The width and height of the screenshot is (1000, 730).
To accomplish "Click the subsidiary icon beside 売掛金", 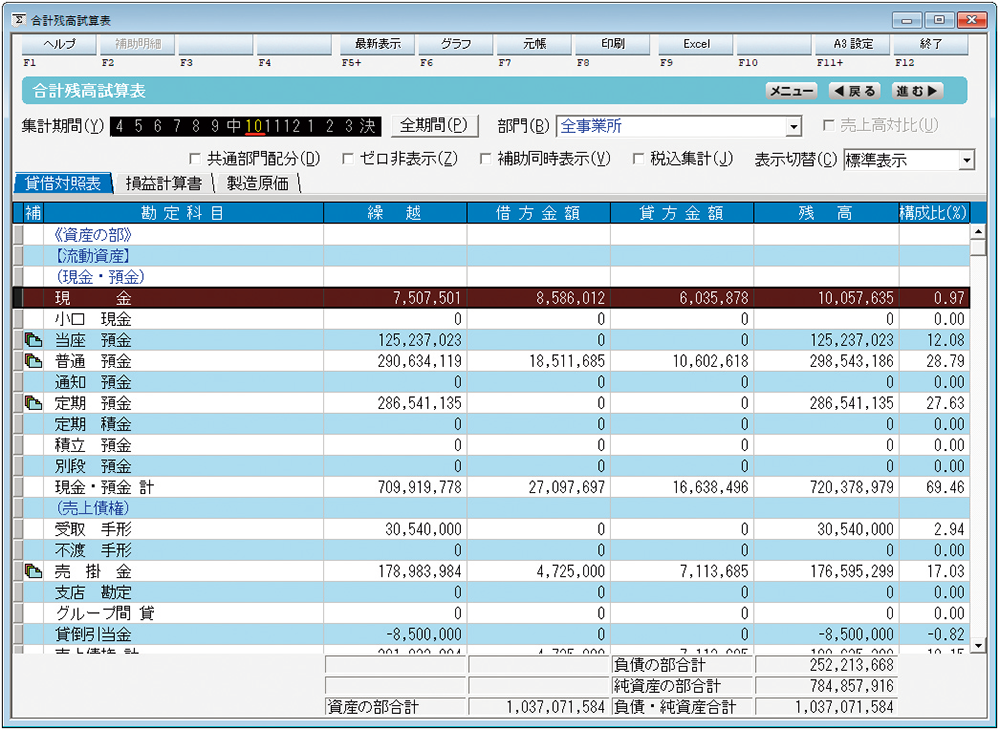I will pos(31,570).
